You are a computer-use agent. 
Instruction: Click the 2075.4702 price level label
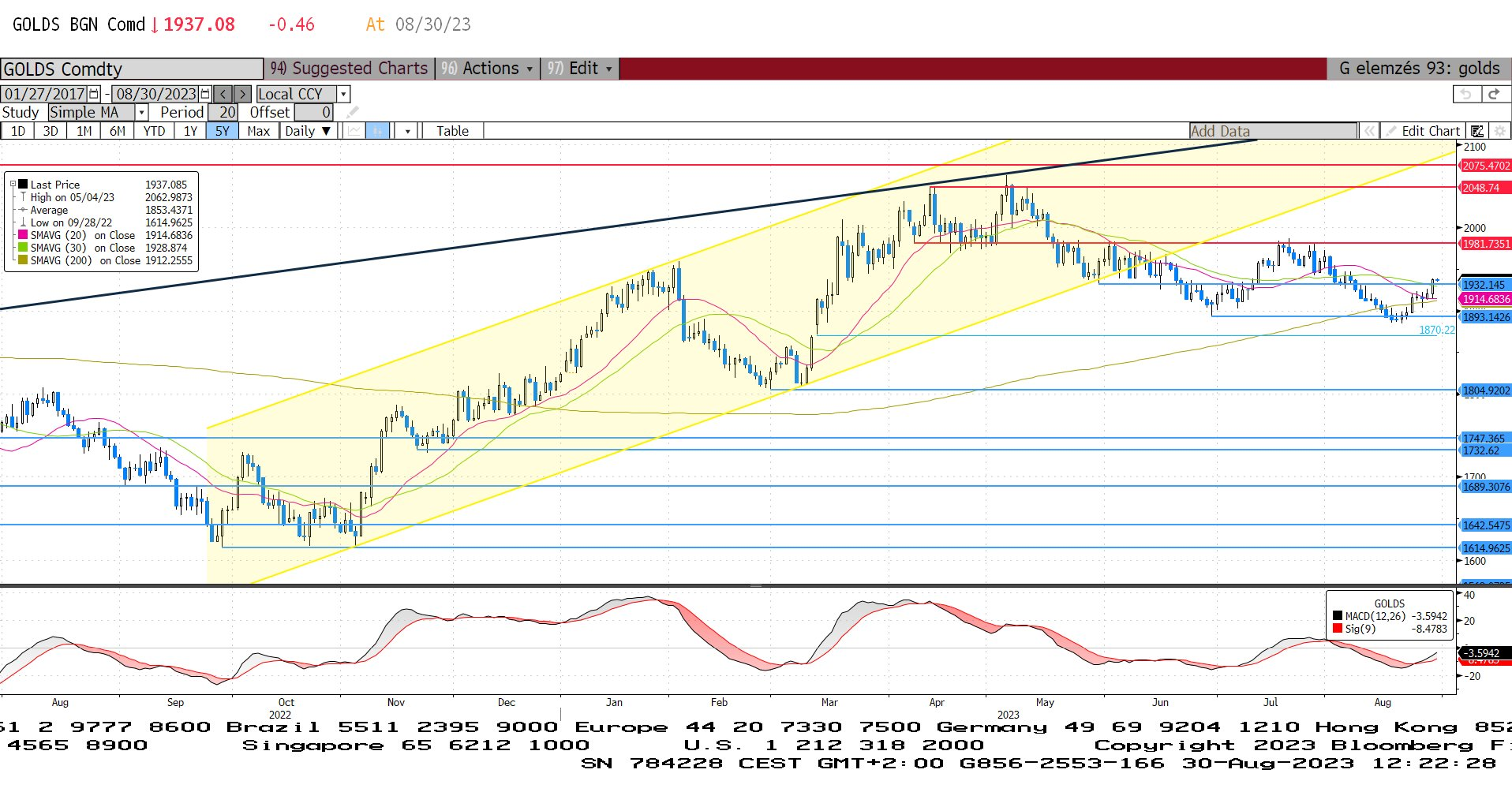[1486, 166]
